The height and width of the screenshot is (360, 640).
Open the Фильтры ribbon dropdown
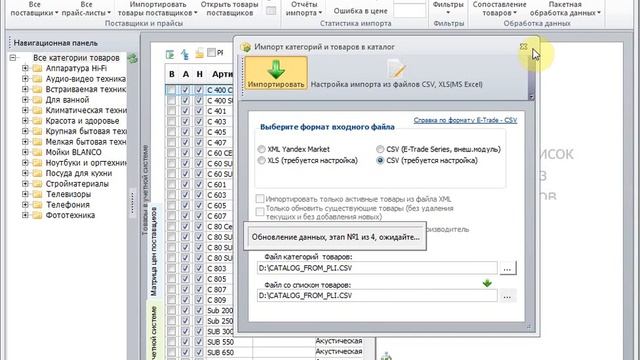448,9
